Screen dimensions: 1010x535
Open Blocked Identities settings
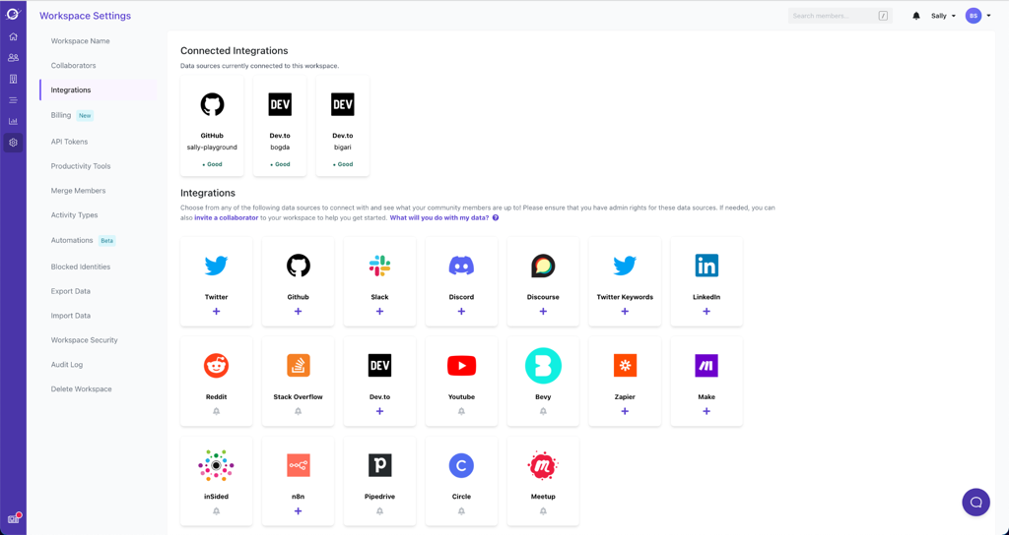point(81,267)
